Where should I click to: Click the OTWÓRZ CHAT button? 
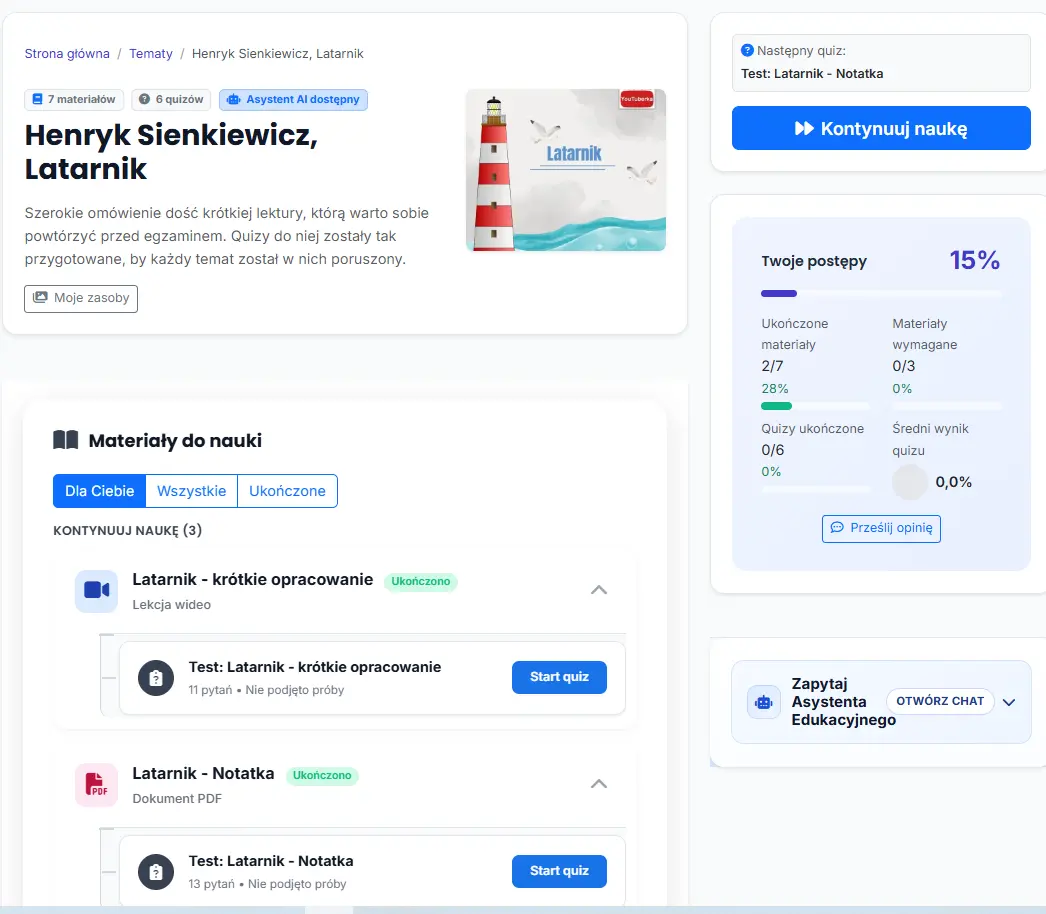(940, 701)
